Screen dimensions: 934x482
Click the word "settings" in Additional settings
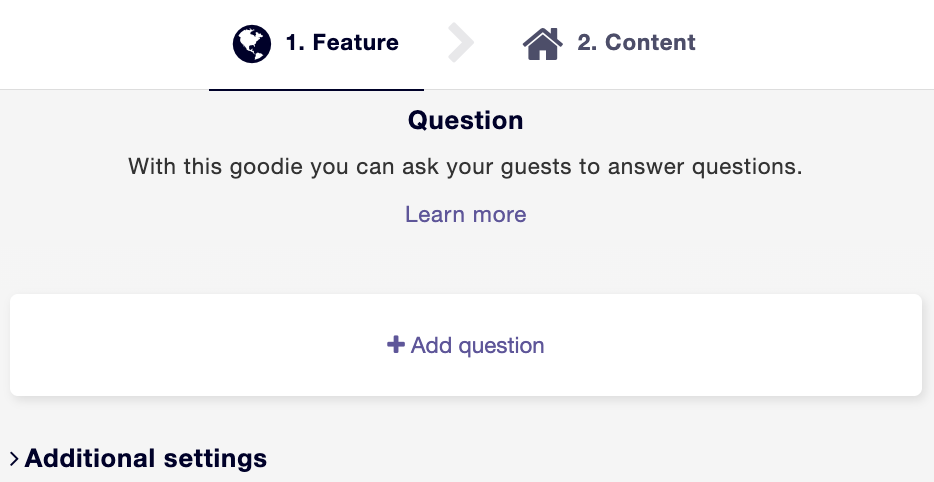tap(215, 458)
